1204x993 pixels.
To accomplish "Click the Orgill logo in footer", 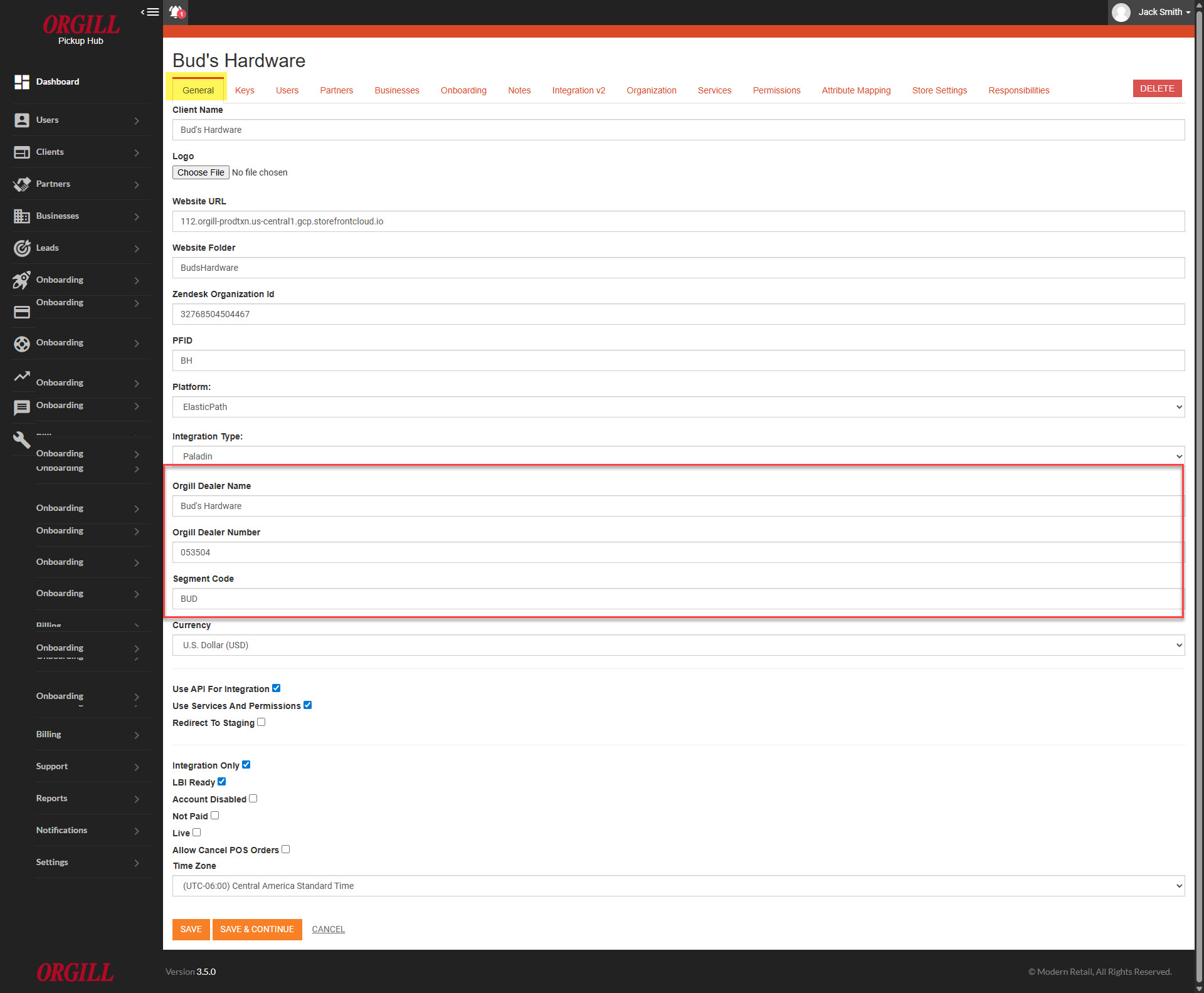I will 75,972.
